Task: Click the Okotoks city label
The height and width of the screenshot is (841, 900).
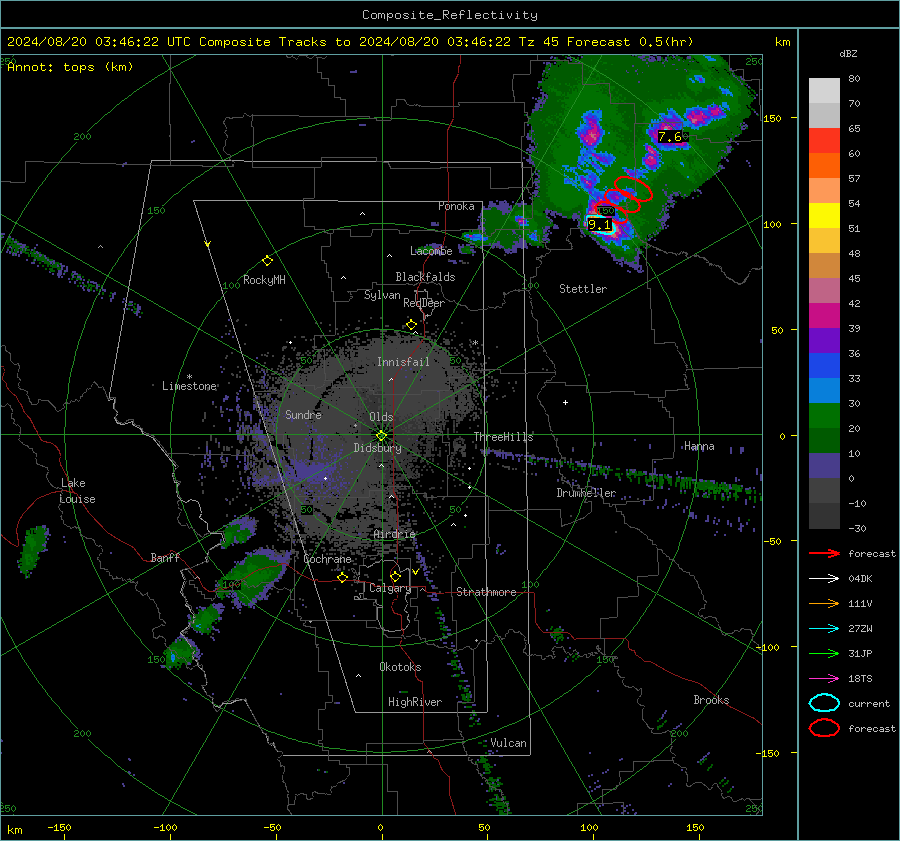Action: (x=400, y=667)
